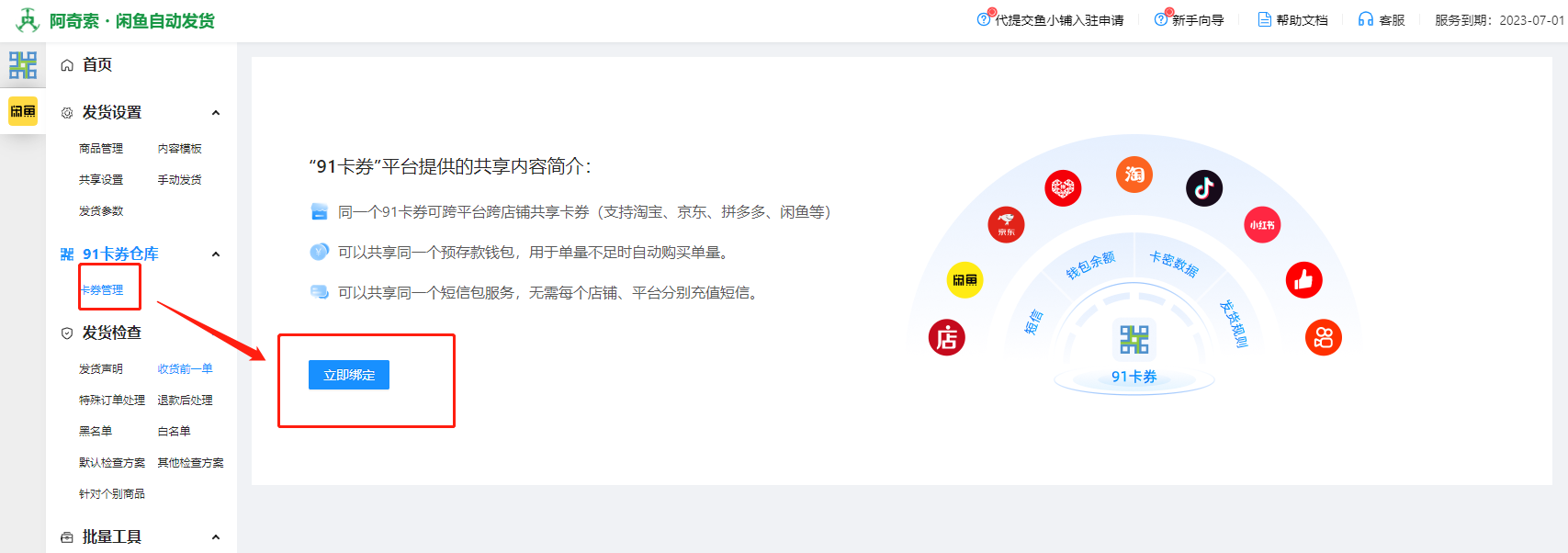This screenshot has height=553, width=1568.
Task: Open 特殊订单处理 in the sidebar
Action: (112, 401)
